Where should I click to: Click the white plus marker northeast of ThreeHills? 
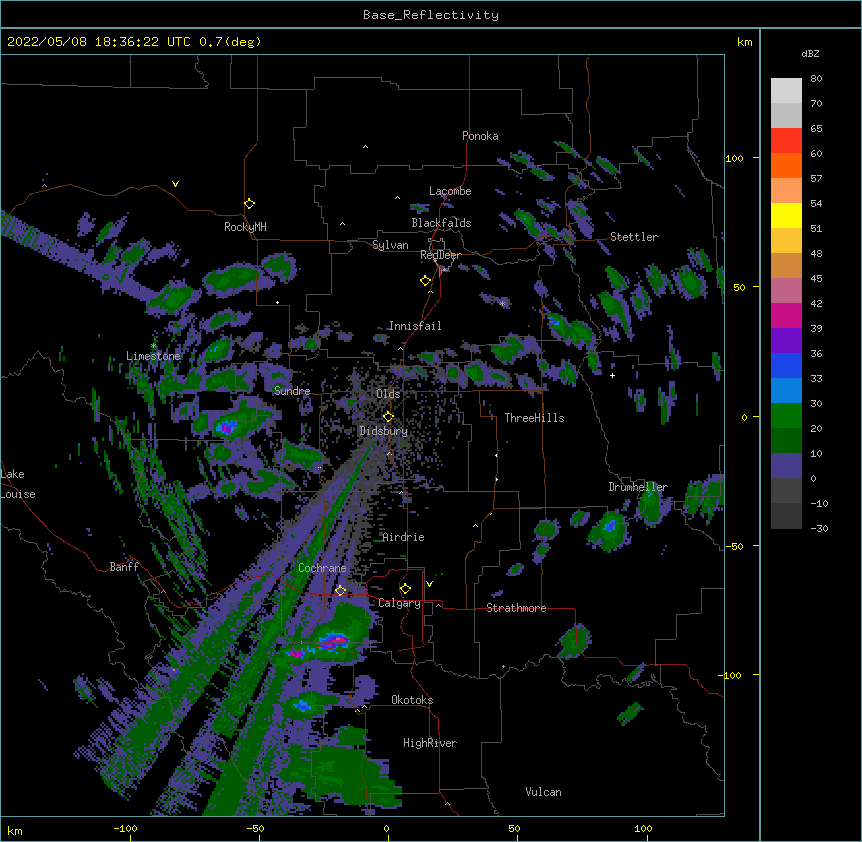tap(612, 375)
